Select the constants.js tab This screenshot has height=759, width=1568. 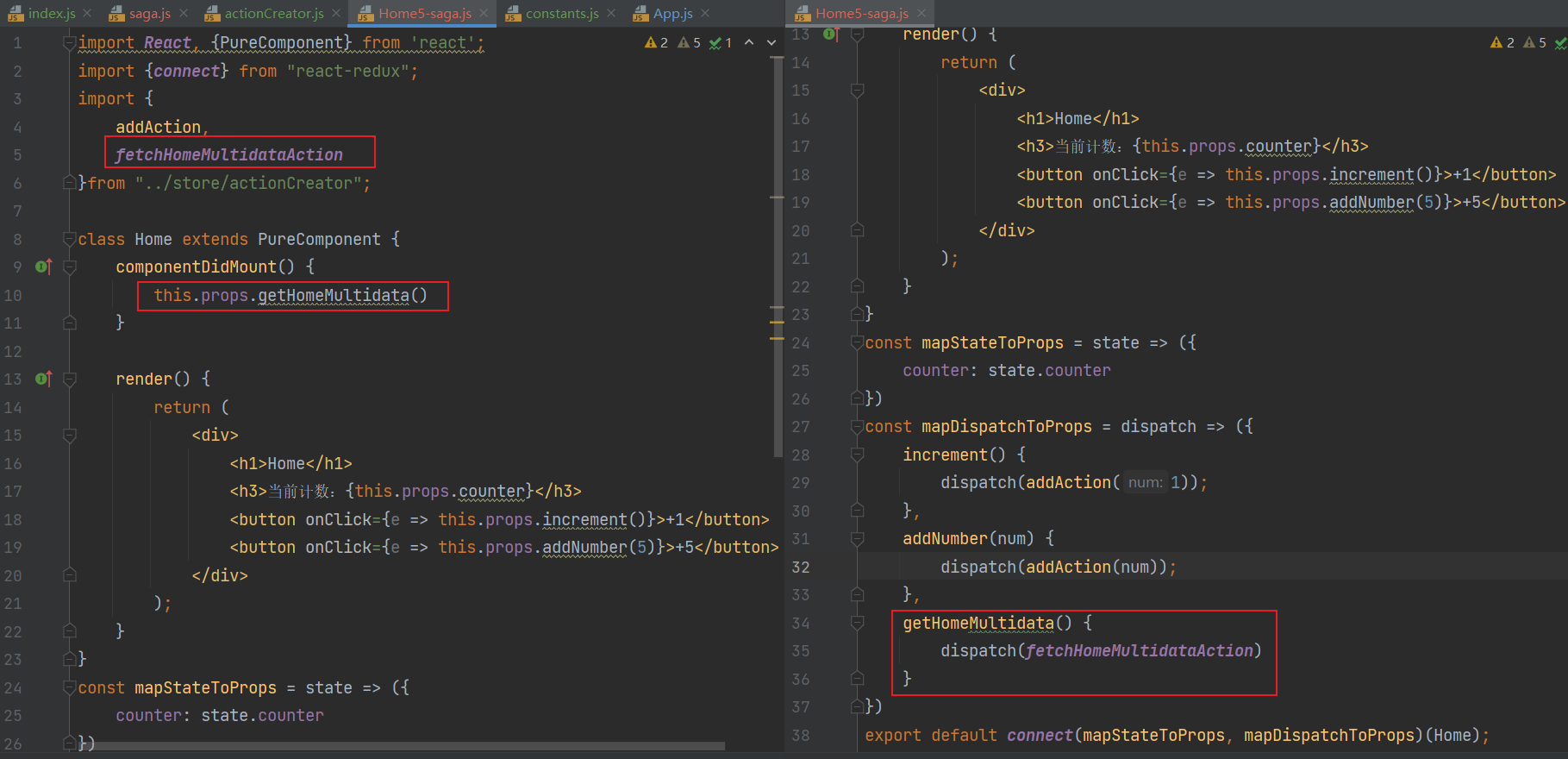coord(562,13)
